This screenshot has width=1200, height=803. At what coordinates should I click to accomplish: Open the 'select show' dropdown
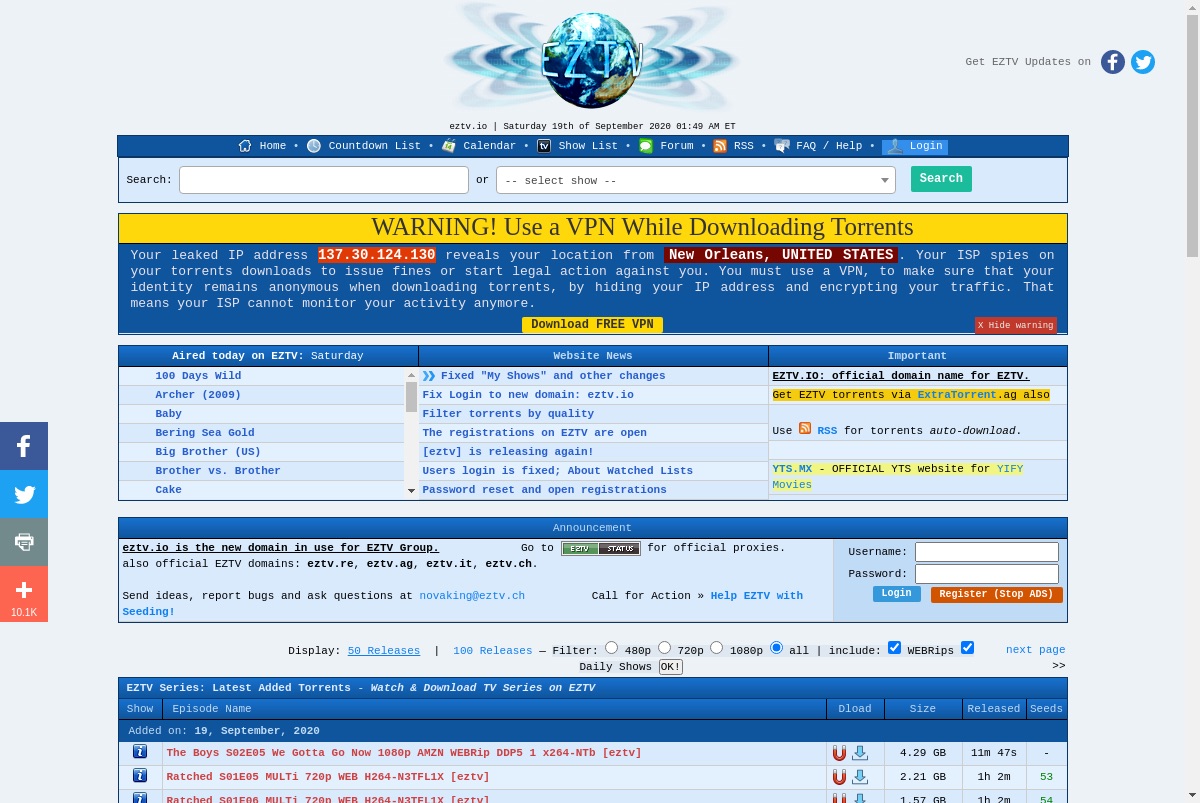click(x=696, y=180)
